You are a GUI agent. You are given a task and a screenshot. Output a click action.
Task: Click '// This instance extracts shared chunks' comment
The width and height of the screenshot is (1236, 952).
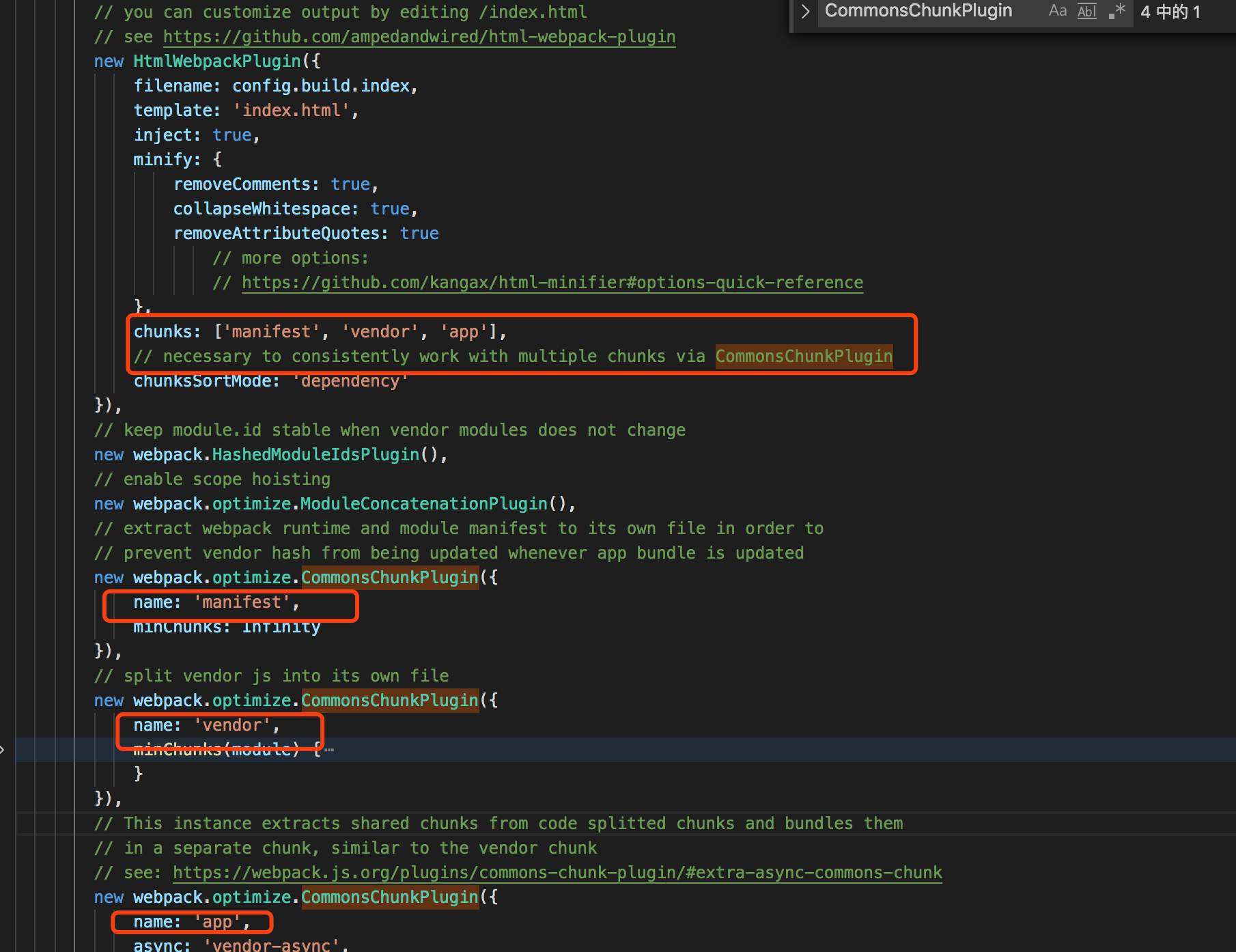coord(498,824)
